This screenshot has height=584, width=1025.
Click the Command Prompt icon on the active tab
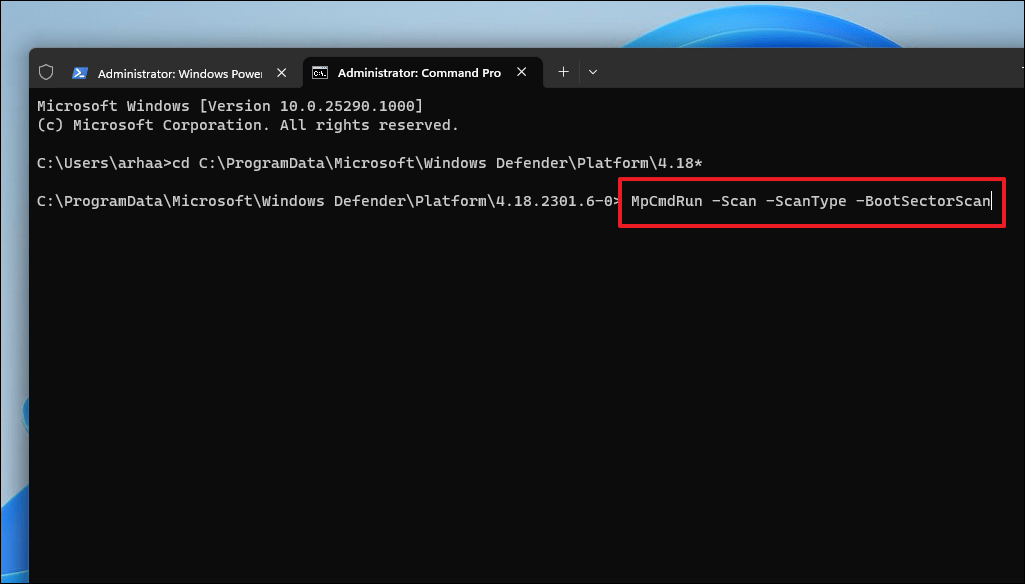click(319, 72)
